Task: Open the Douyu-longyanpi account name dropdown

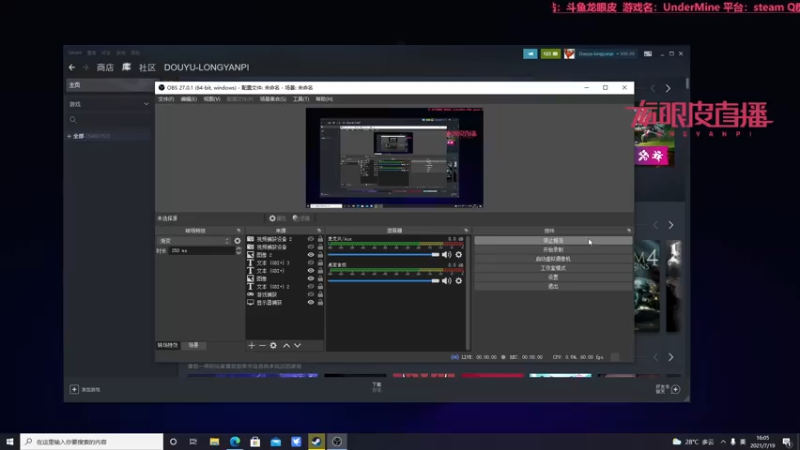Action: tap(607, 54)
